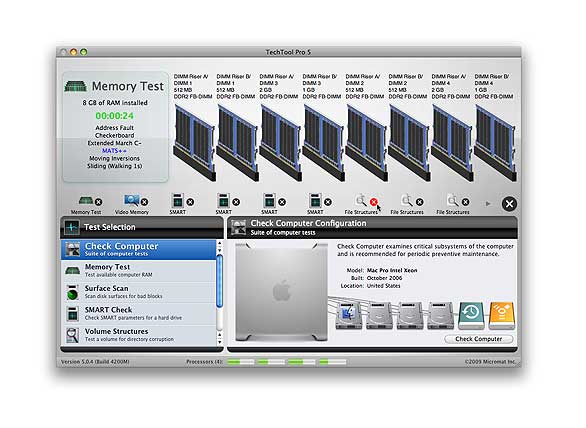Click the ©2009 Micromat Inc. text
Viewport: 586px width, 428px height.
[490, 361]
